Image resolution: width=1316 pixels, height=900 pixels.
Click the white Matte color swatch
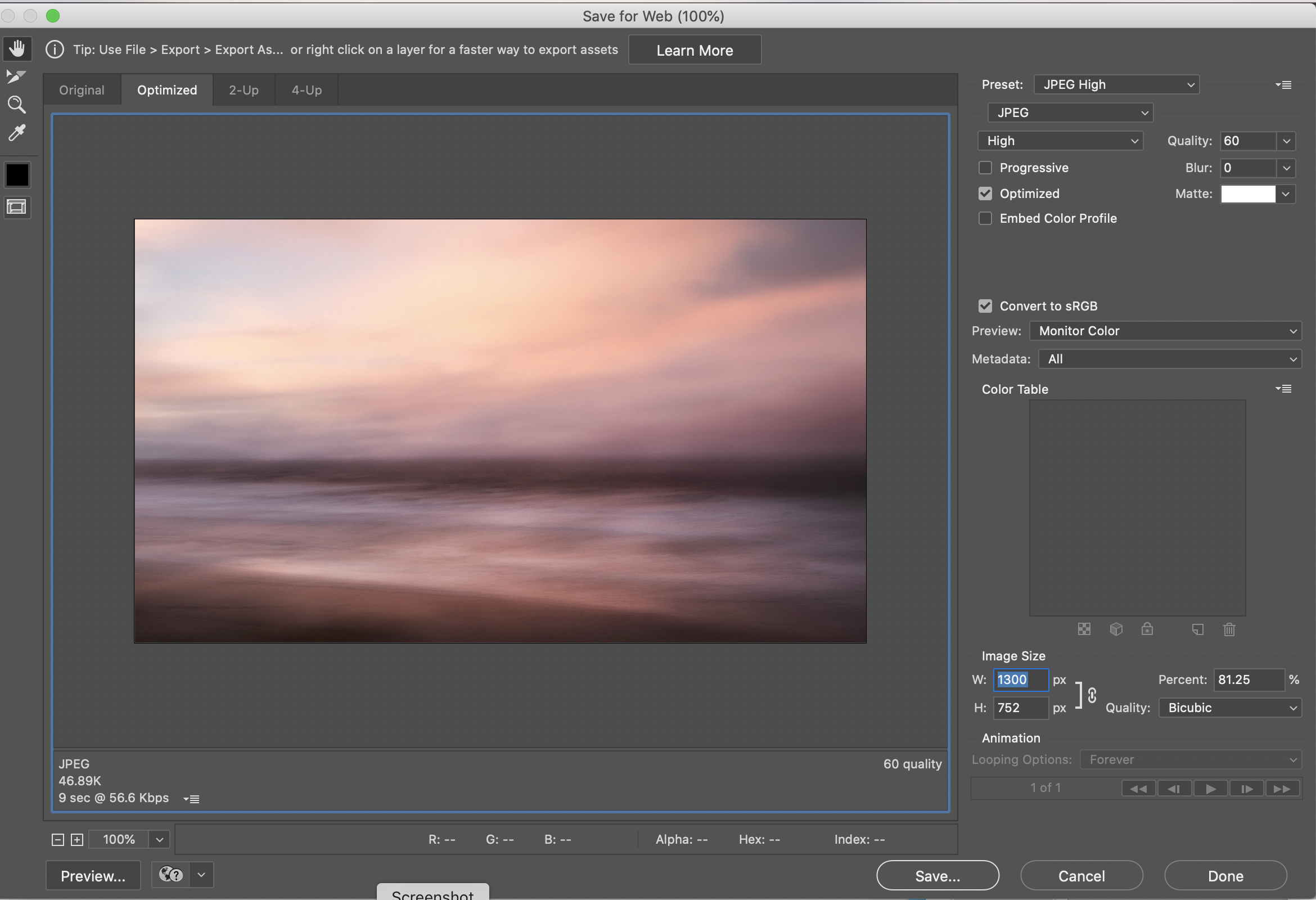(x=1248, y=194)
